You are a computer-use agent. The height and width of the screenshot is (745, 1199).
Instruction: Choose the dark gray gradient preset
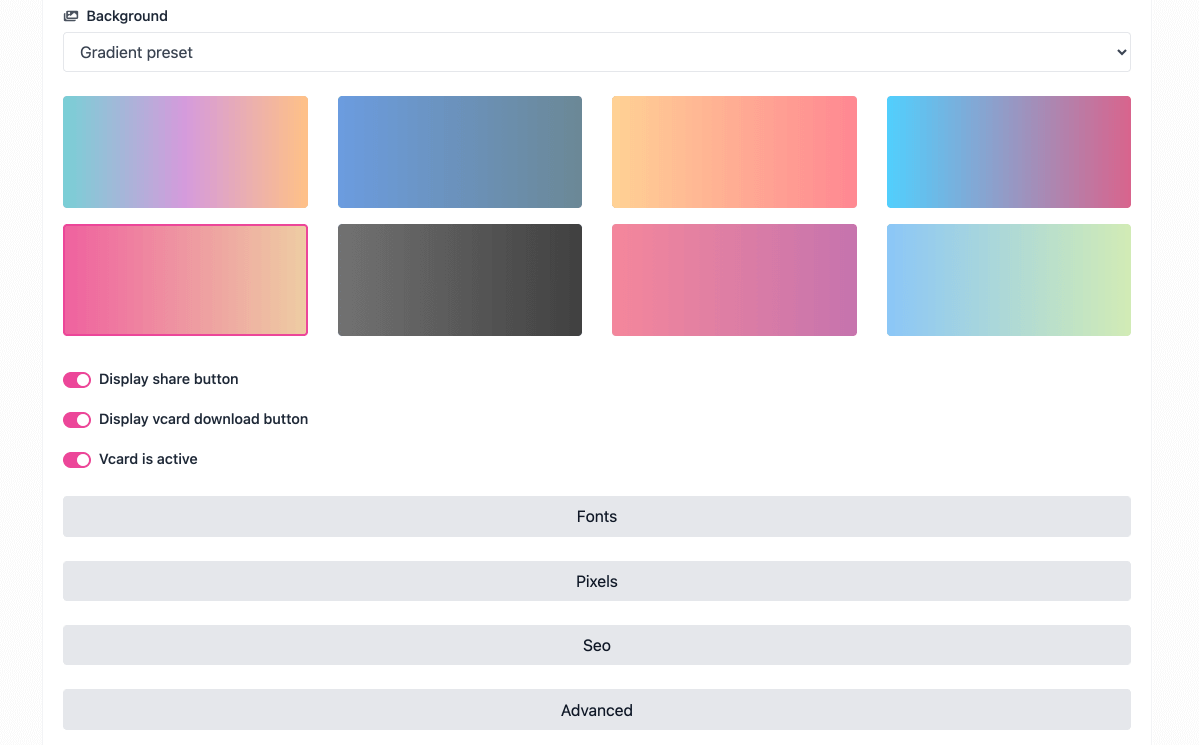click(x=460, y=280)
